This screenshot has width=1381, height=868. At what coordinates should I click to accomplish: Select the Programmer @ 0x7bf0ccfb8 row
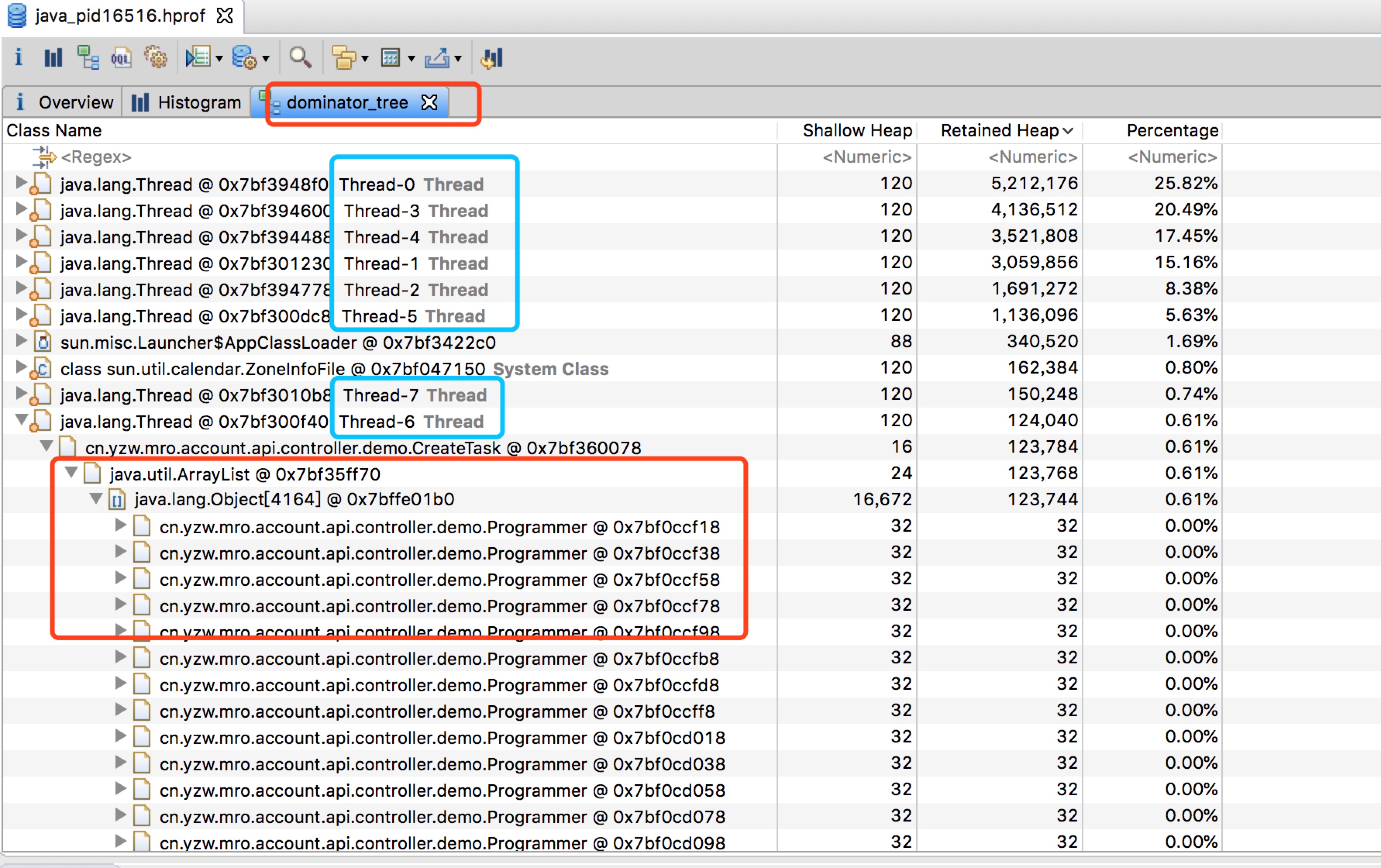(x=439, y=659)
